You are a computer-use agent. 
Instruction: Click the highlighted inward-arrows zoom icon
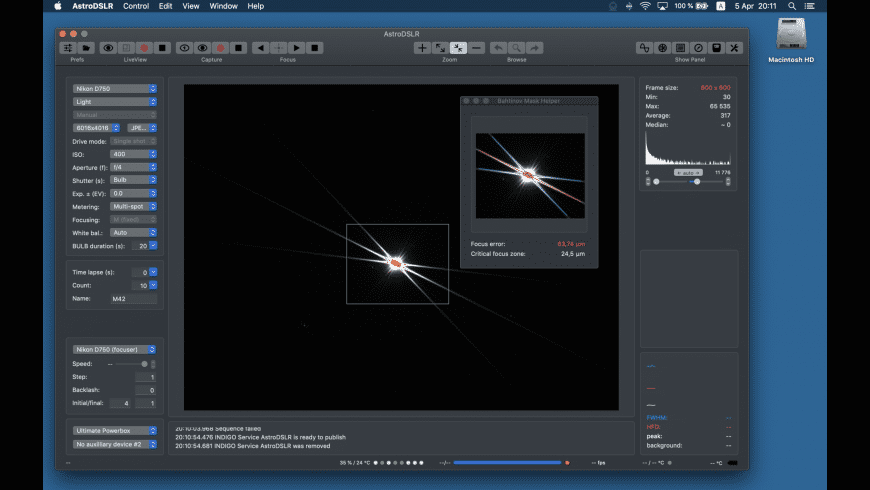(x=458, y=48)
